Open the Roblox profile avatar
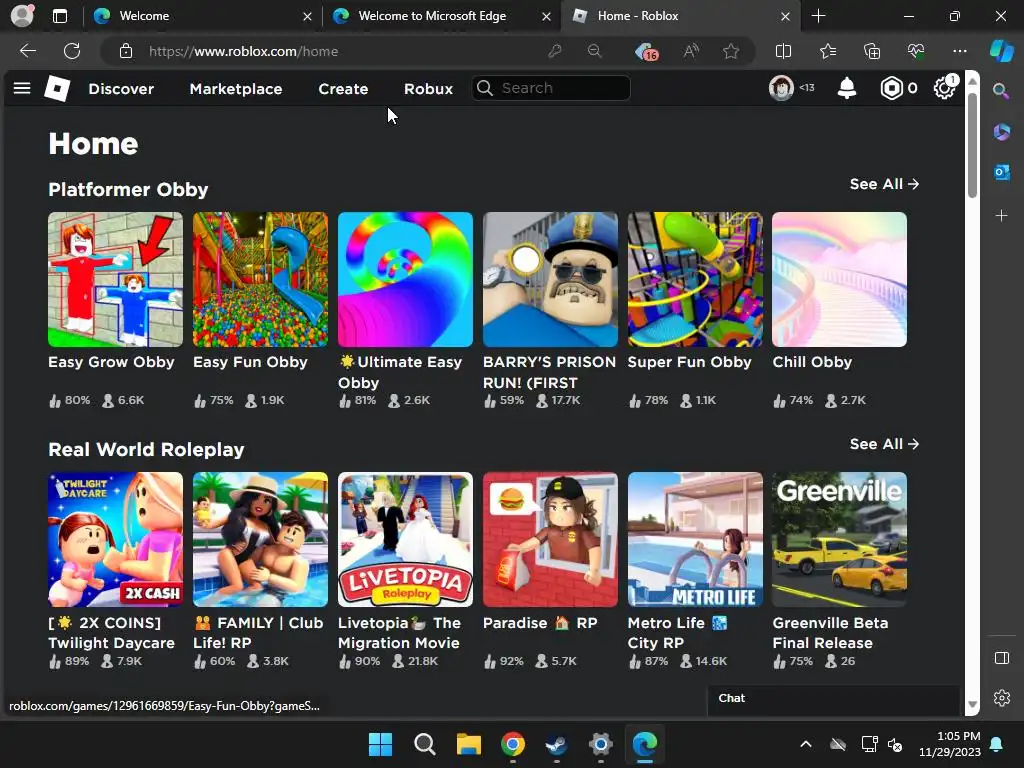The image size is (1024, 768). click(780, 88)
